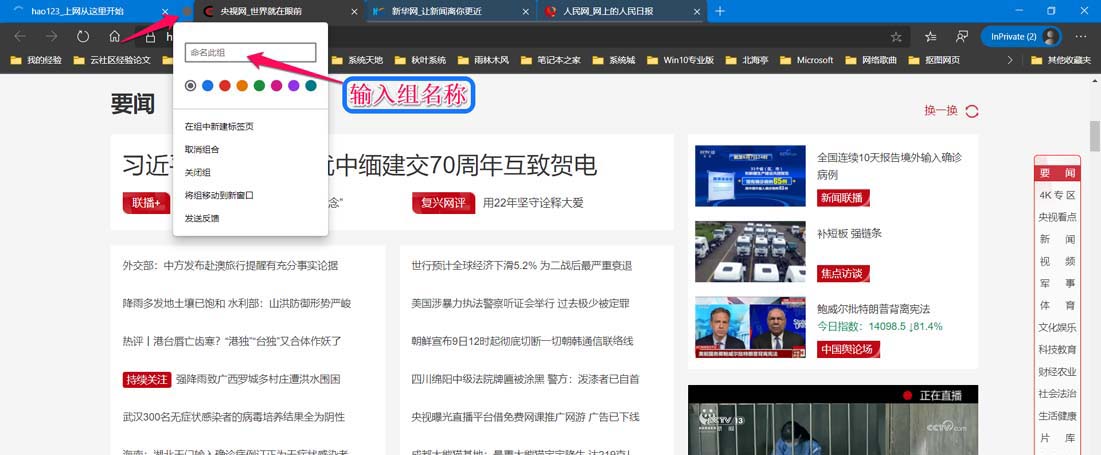Choose the blue group color

208,86
